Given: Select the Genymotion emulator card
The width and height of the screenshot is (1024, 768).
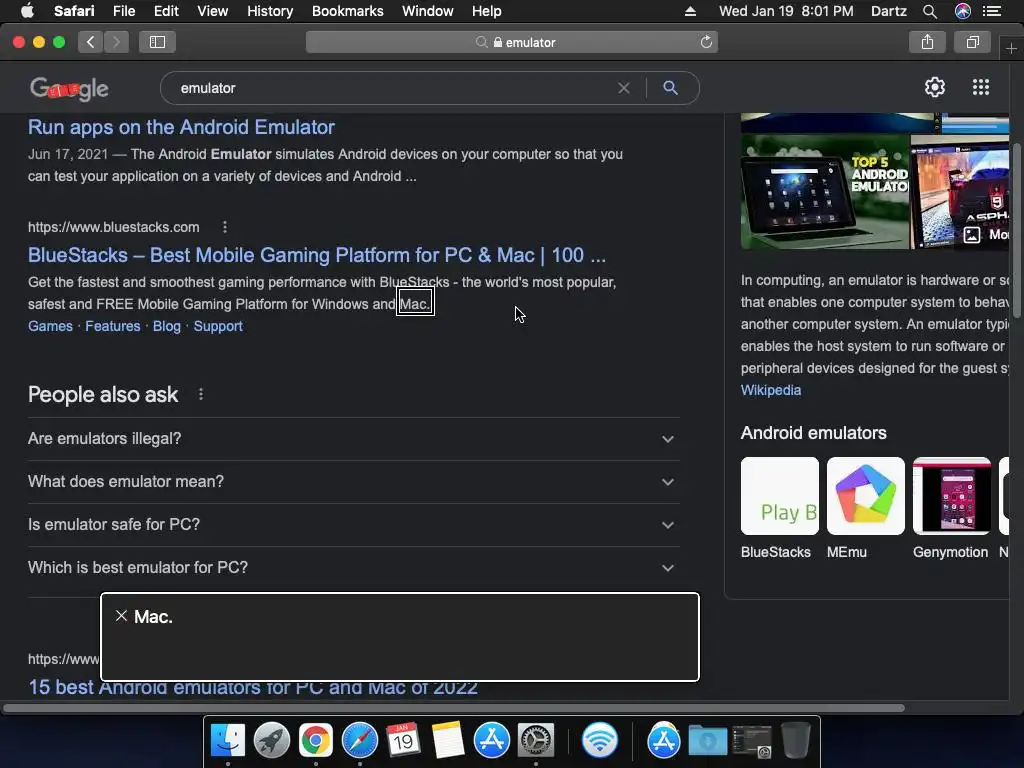Looking at the screenshot, I should pos(952,508).
